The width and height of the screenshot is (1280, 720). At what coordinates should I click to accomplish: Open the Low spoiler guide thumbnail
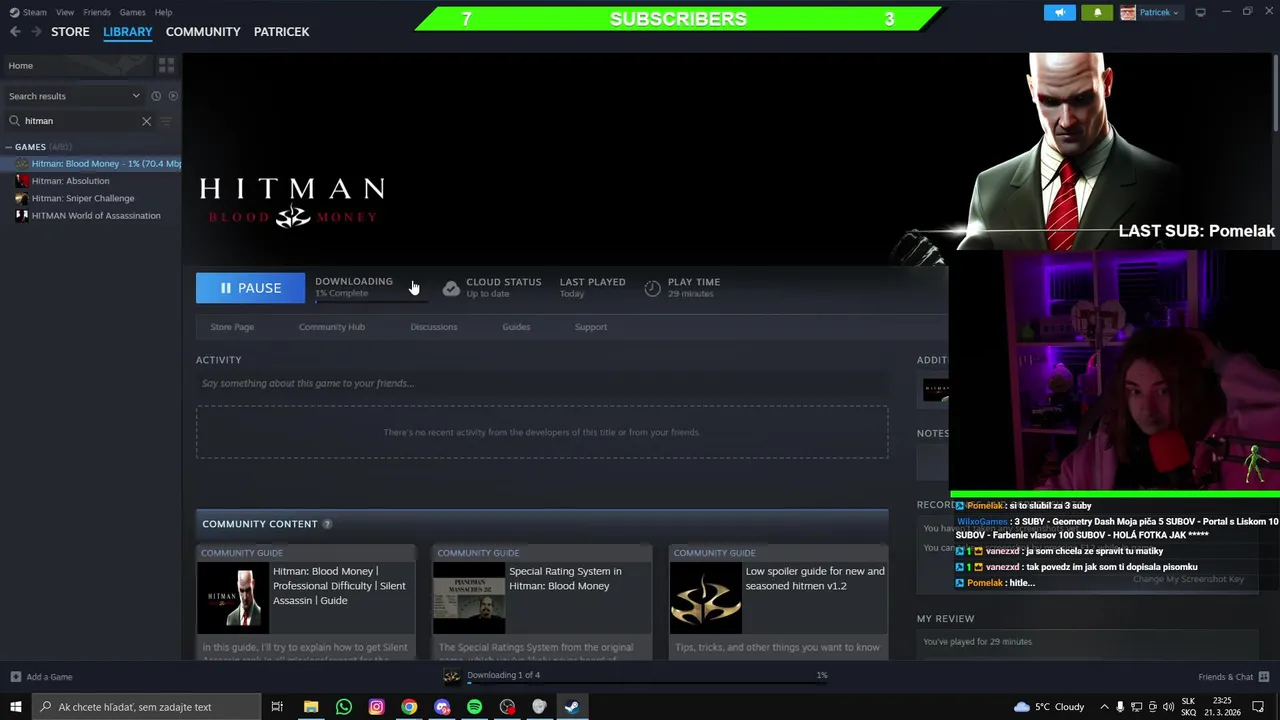(705, 597)
